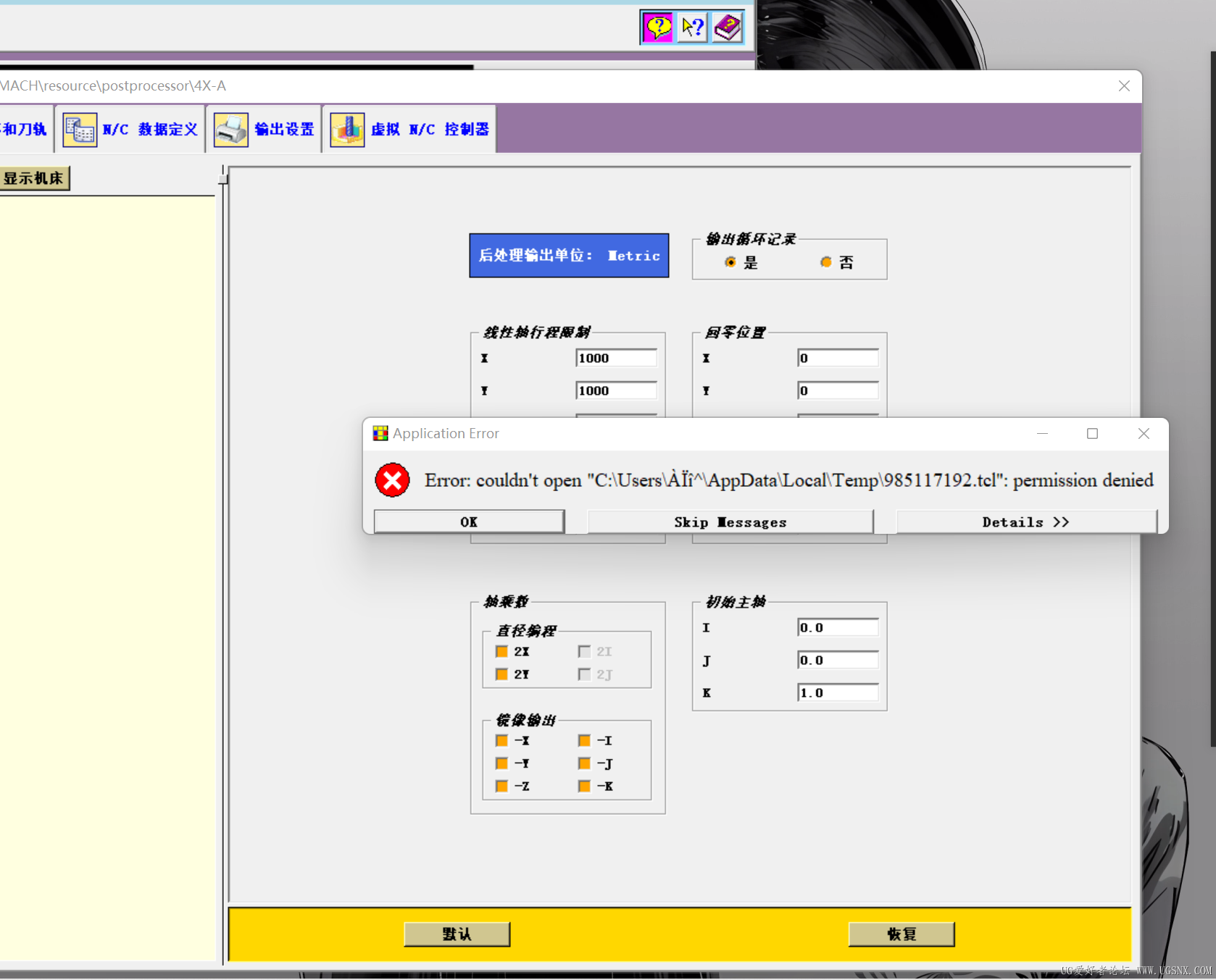Image resolution: width=1216 pixels, height=980 pixels.
Task: Click the 后处理输出单位 Metric button
Action: [x=569, y=255]
